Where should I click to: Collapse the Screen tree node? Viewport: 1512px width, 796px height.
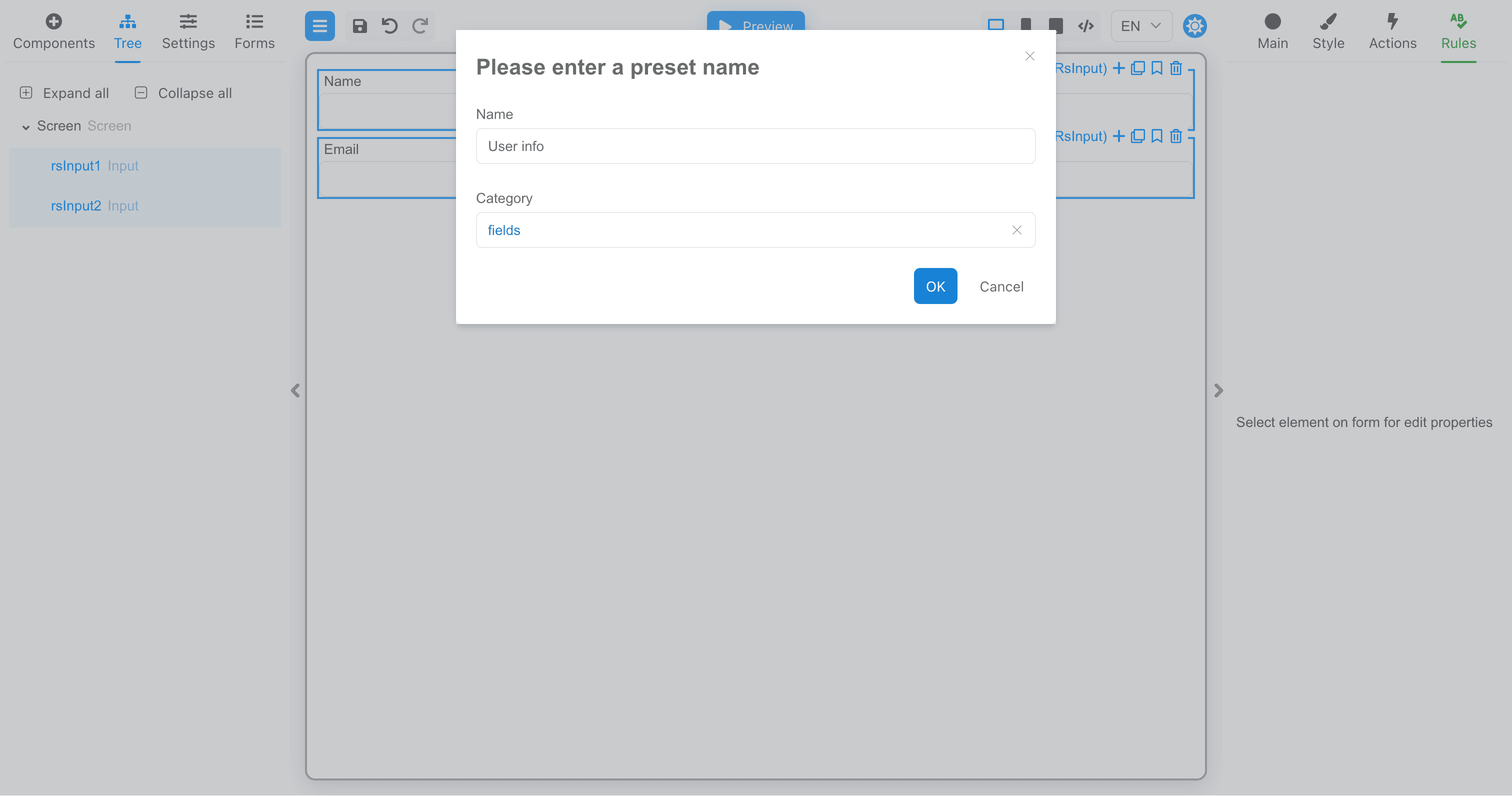click(26, 127)
